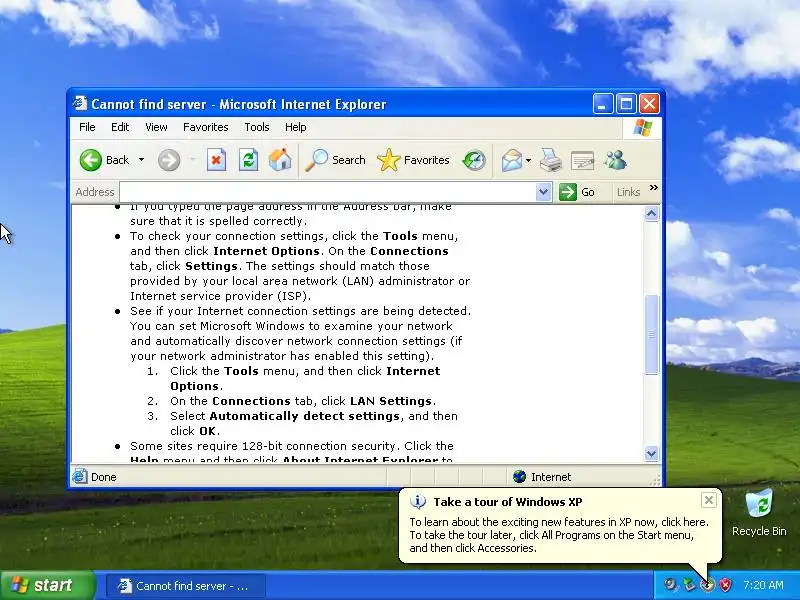Open the Forward history dropdown arrow

[192, 160]
